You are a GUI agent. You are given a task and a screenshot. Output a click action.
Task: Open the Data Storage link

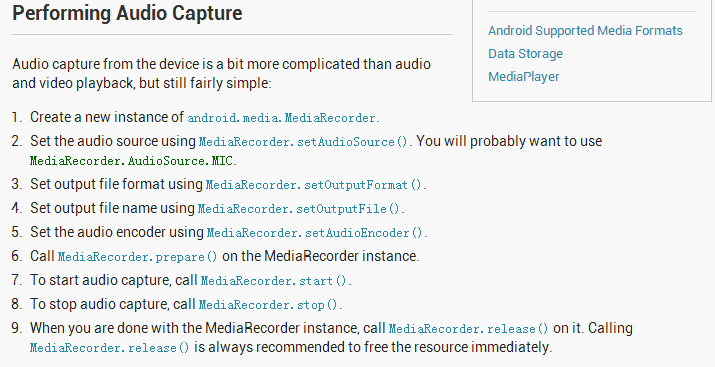pos(525,54)
